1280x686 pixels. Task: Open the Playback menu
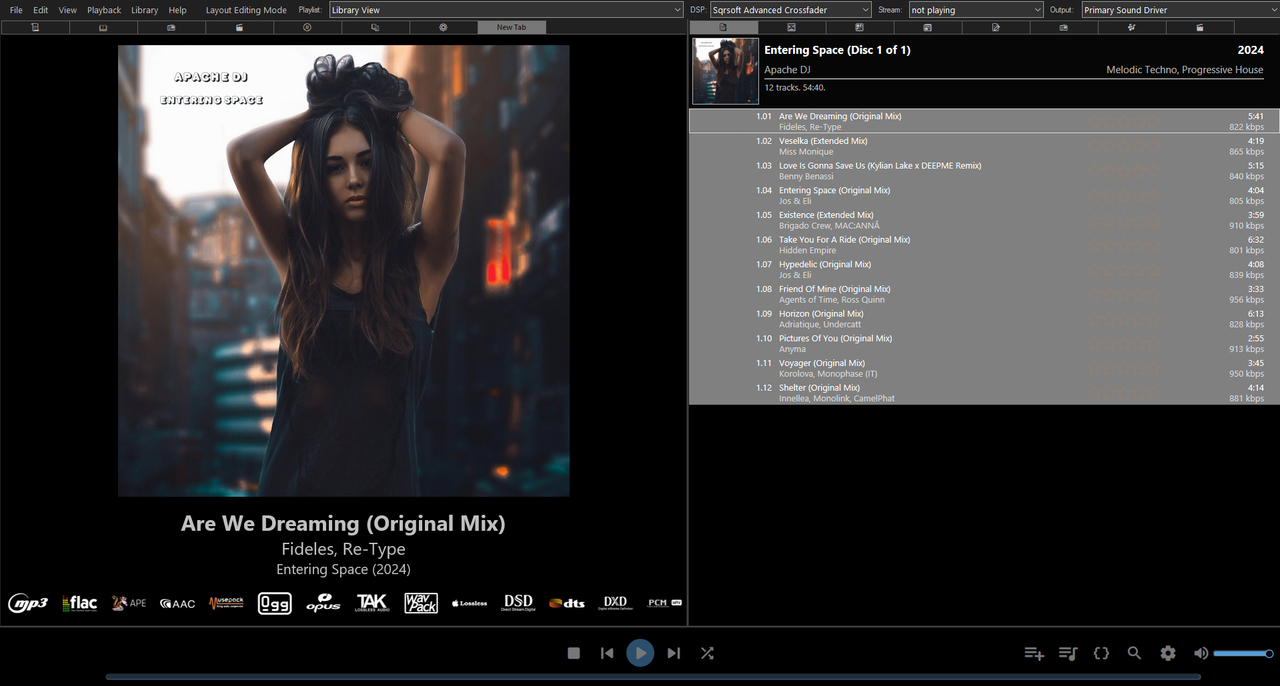pyautogui.click(x=104, y=10)
